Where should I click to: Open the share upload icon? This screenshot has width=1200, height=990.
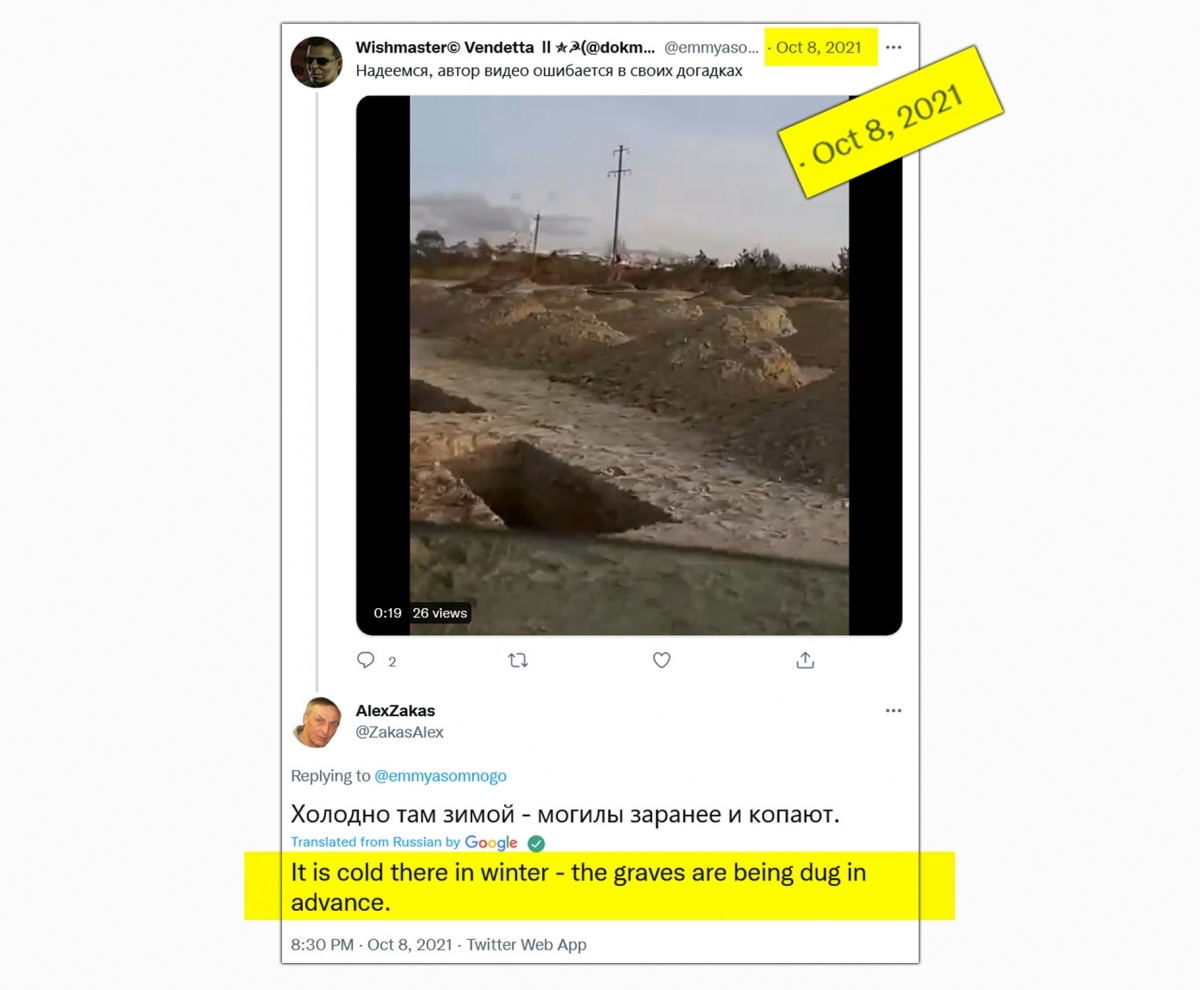[805, 660]
